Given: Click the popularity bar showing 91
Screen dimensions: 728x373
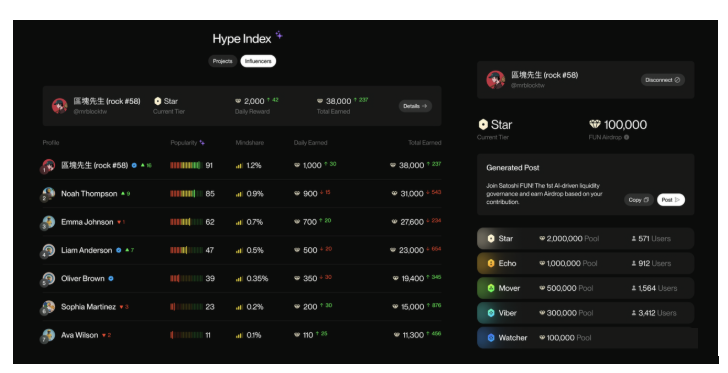Looking at the screenshot, I should [x=186, y=165].
